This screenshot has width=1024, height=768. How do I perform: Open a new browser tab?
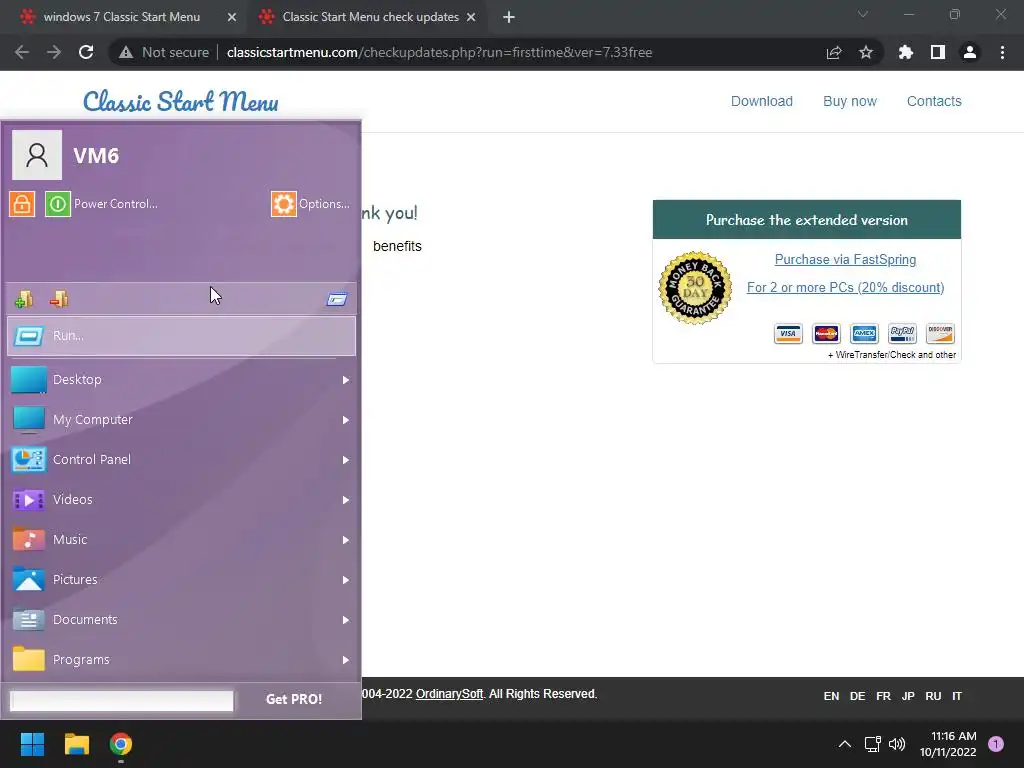pyautogui.click(x=509, y=17)
